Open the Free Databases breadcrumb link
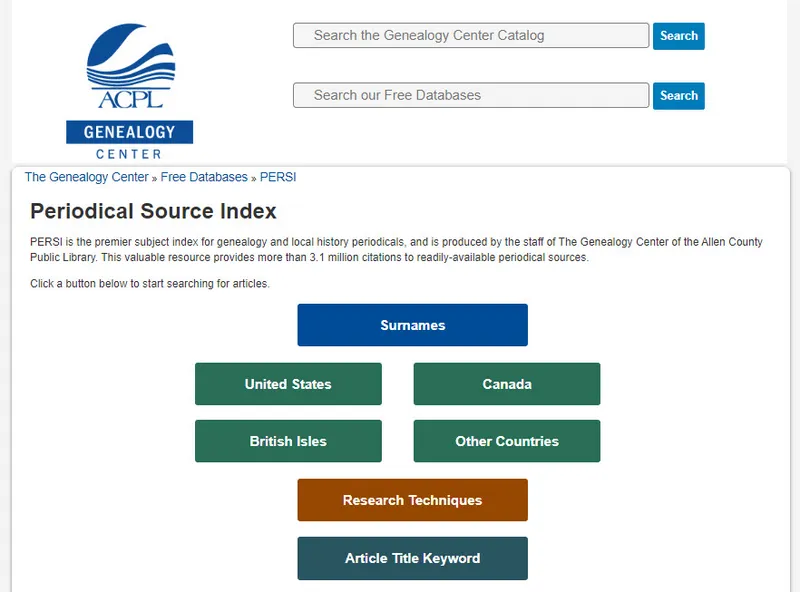The width and height of the screenshot is (800, 592). coord(204,177)
